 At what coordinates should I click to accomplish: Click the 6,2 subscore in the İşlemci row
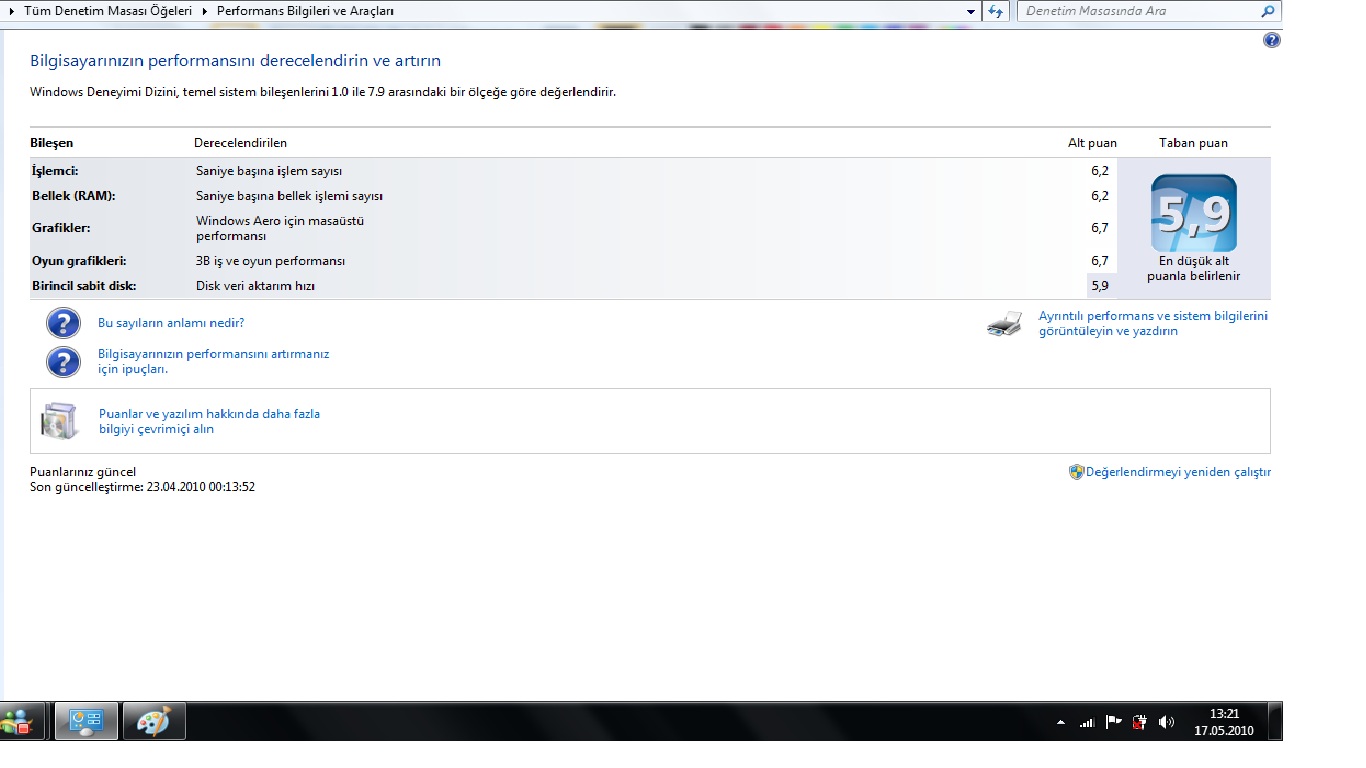pyautogui.click(x=1100, y=171)
